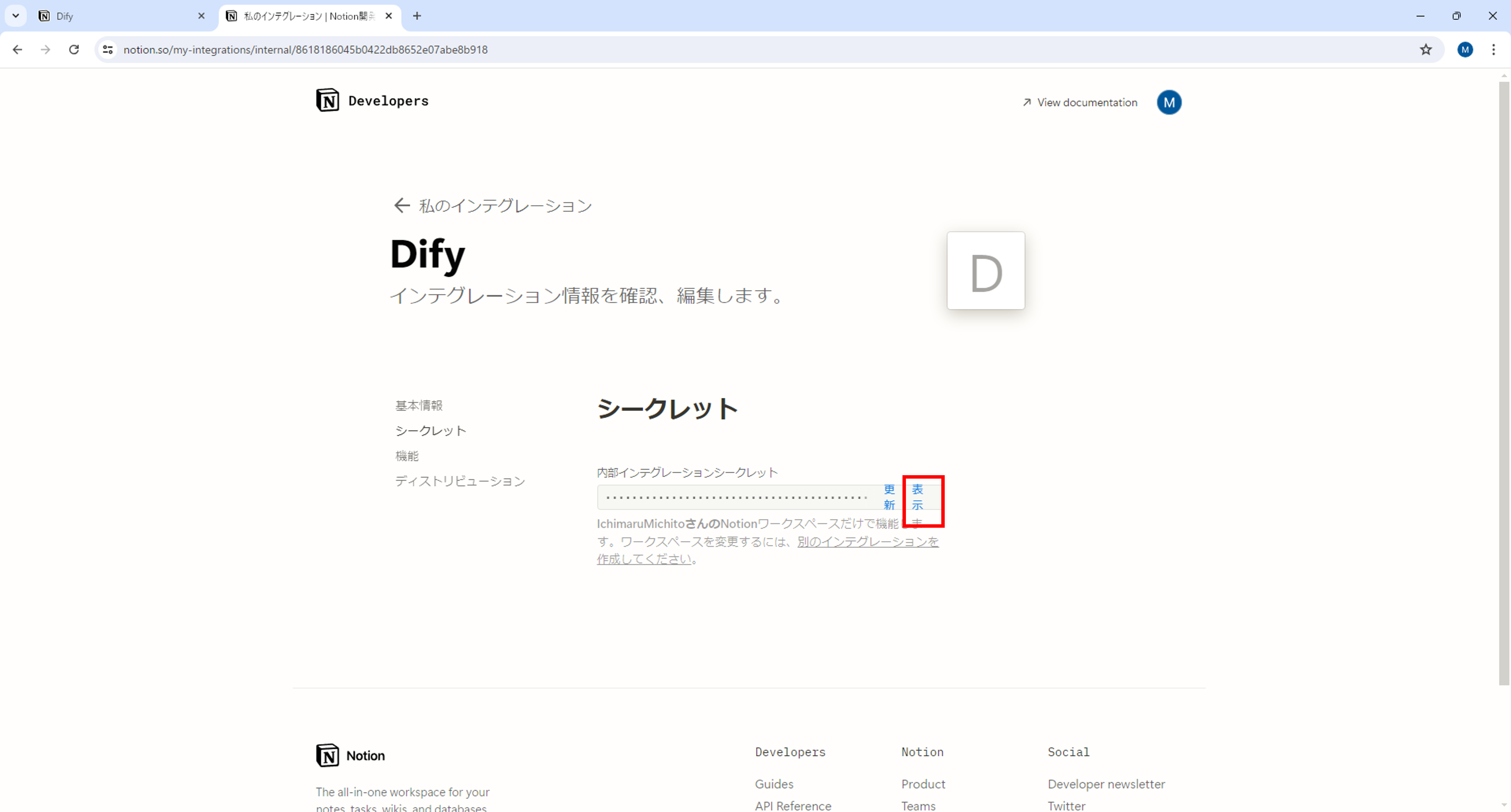Viewport: 1511px width, 812px height.
Task: Reload the page with the refresh icon
Action: tap(74, 50)
